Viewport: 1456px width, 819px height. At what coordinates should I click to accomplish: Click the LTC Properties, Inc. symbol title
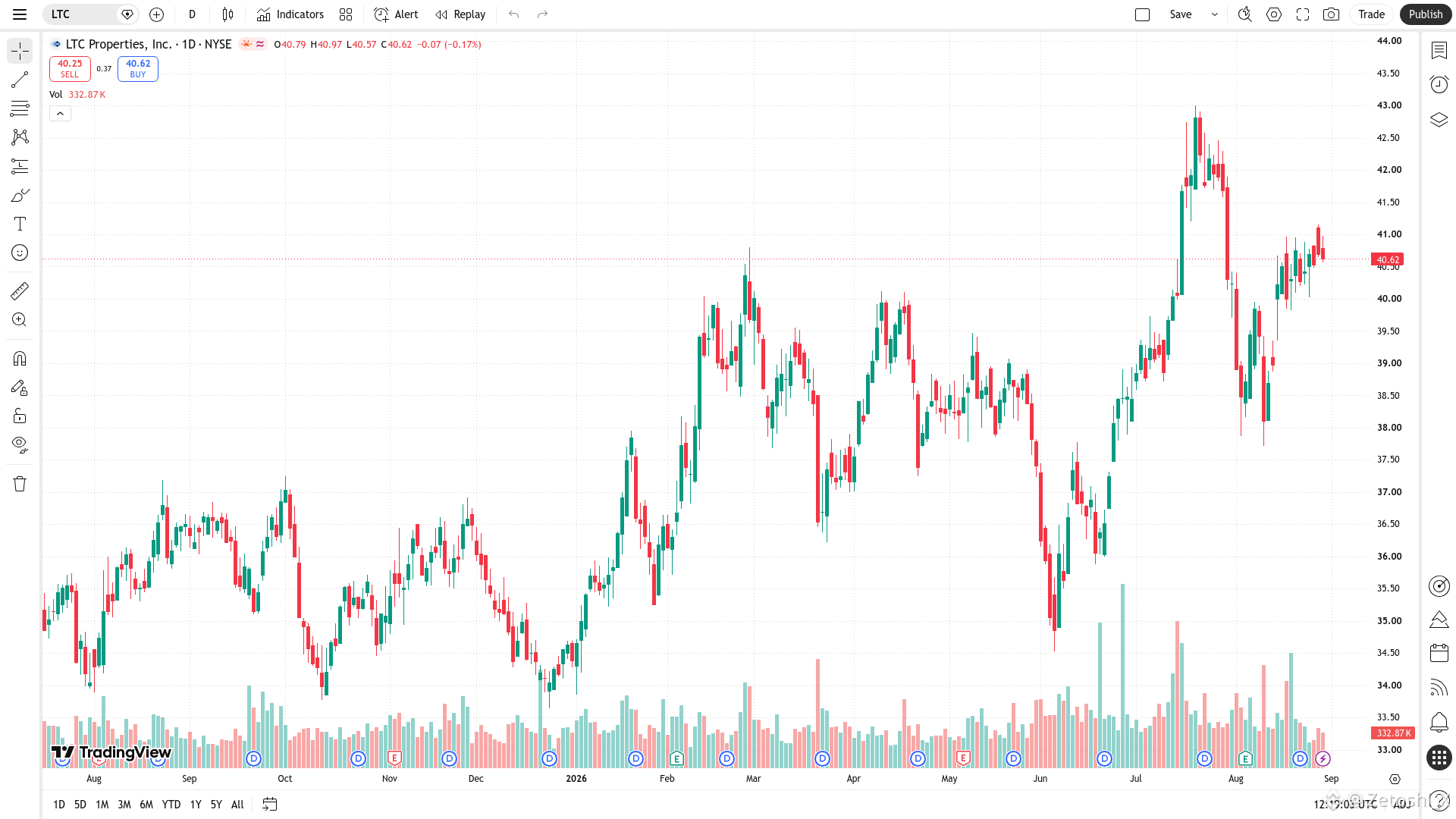[118, 45]
